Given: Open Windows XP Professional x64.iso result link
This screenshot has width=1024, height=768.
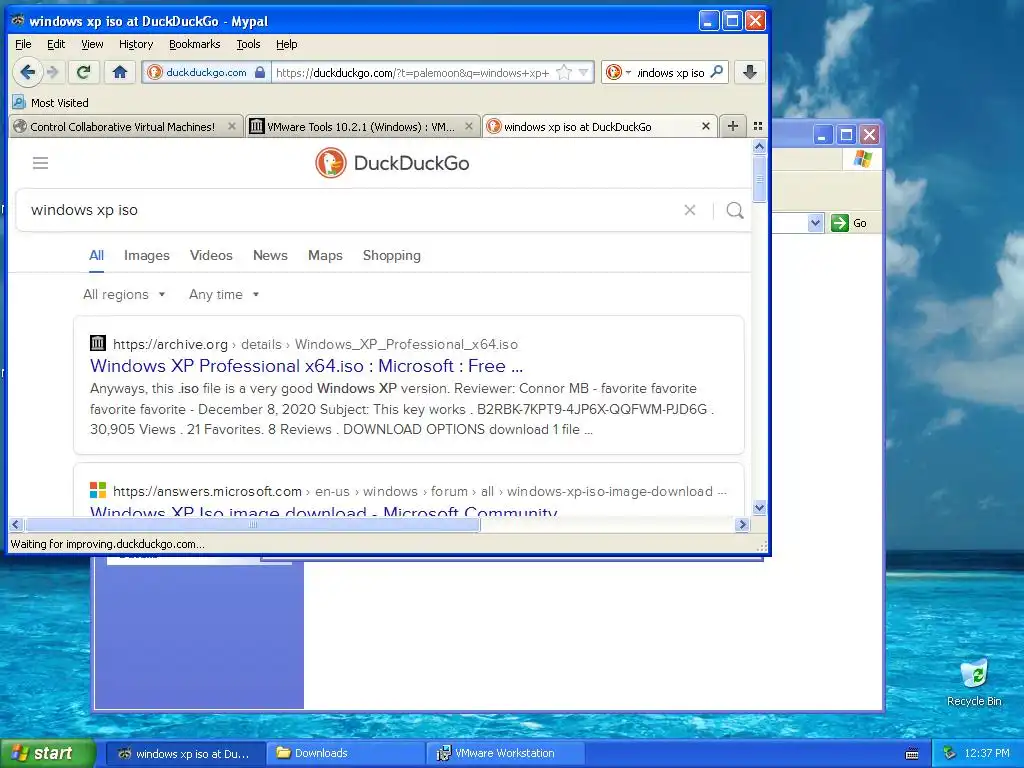Looking at the screenshot, I should [306, 366].
